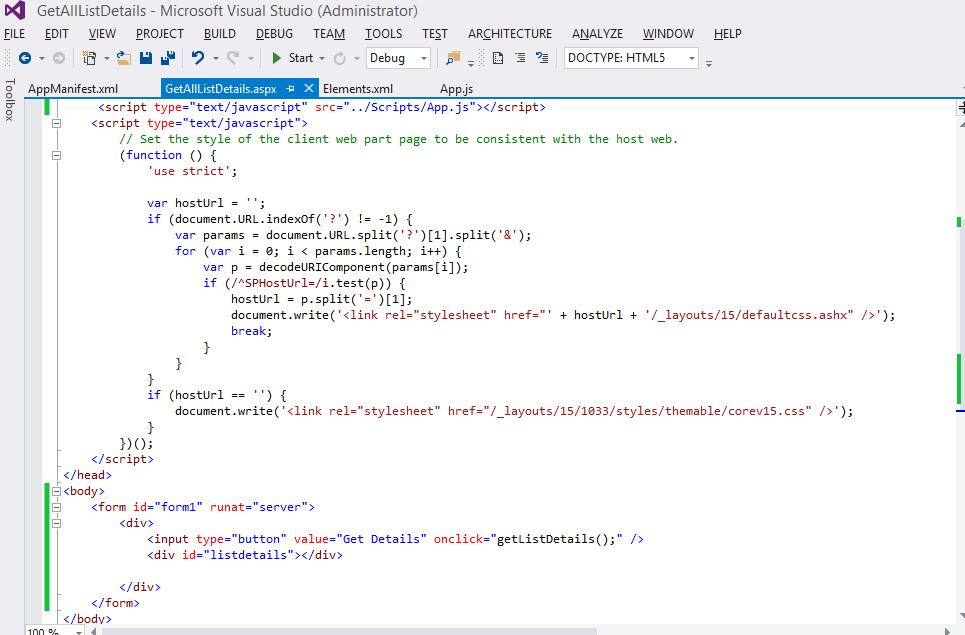965x635 pixels.
Task: Click the horizontal scrollbar thumb
Action: click(x=349, y=631)
